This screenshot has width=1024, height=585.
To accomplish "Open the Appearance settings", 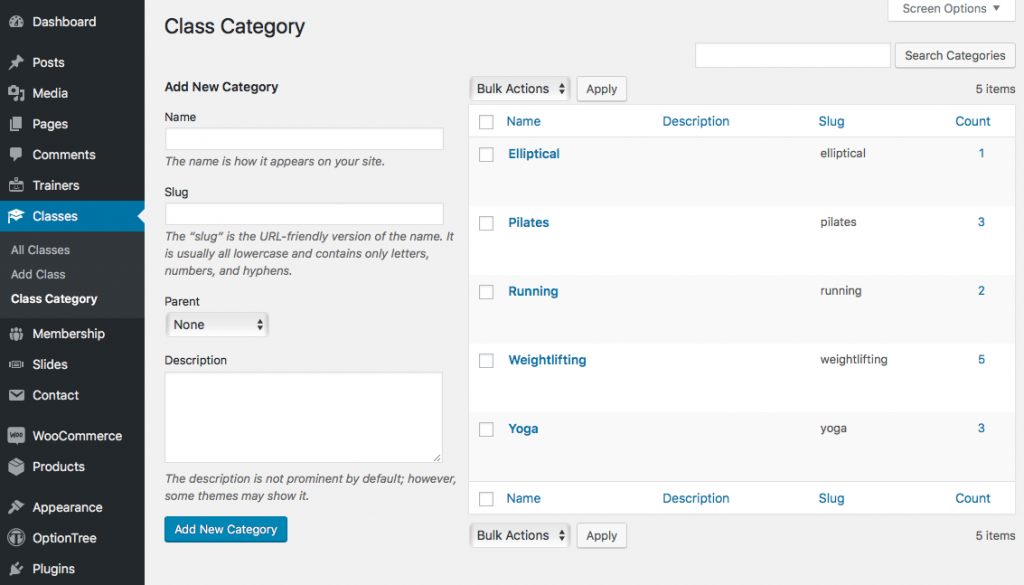I will coord(65,507).
